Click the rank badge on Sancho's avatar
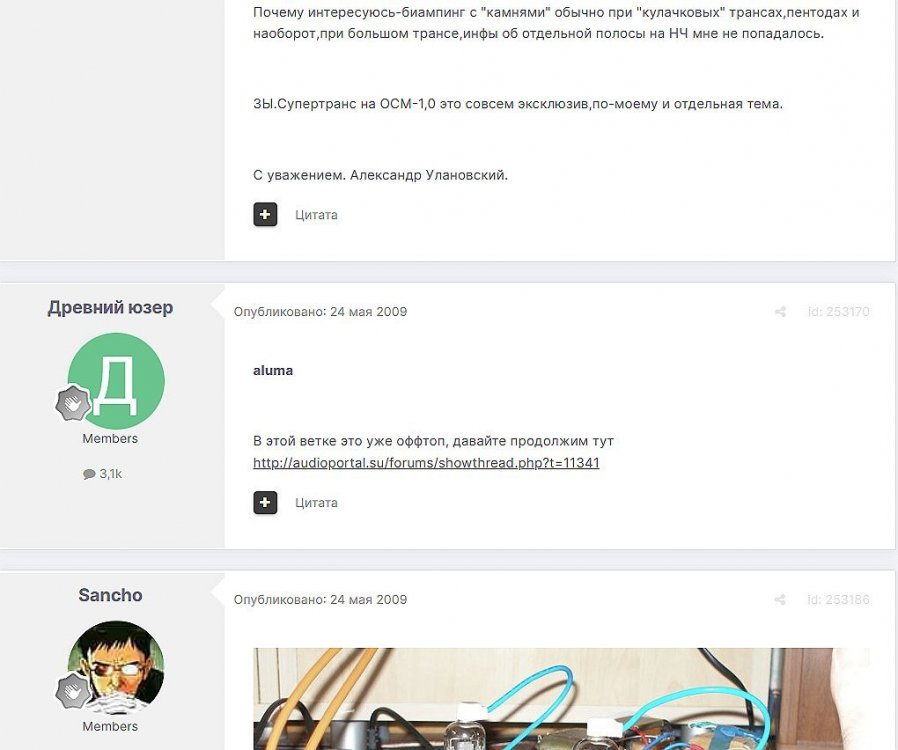The width and height of the screenshot is (898, 750). pyautogui.click(x=73, y=691)
